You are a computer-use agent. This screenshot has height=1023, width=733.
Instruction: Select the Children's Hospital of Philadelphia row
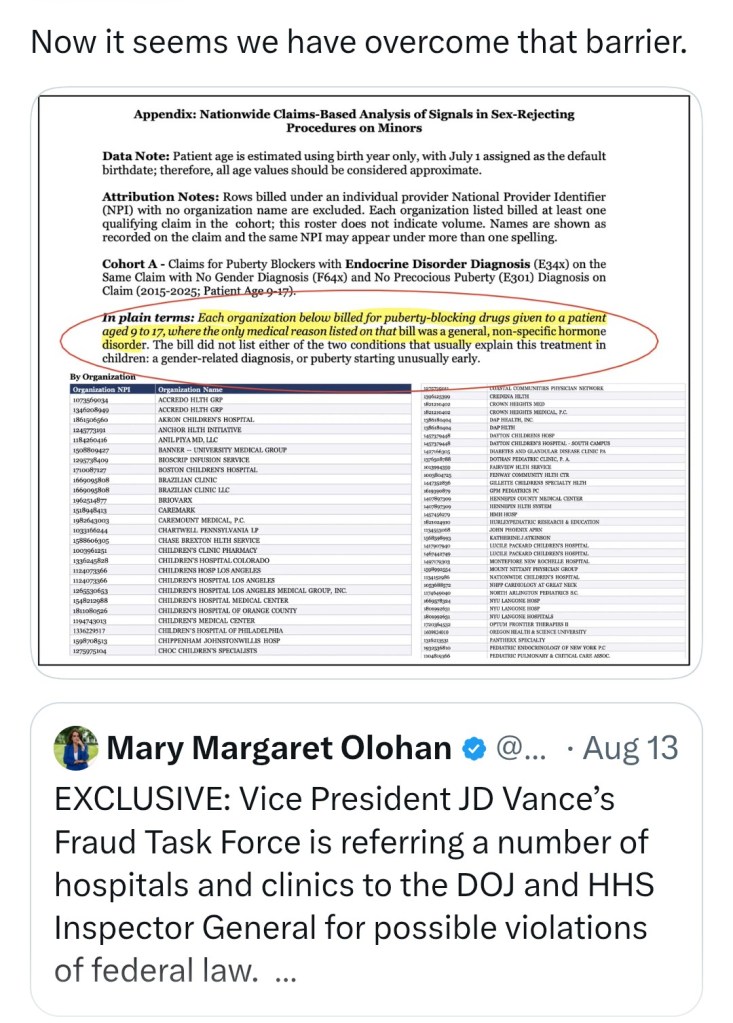[x=241, y=631]
